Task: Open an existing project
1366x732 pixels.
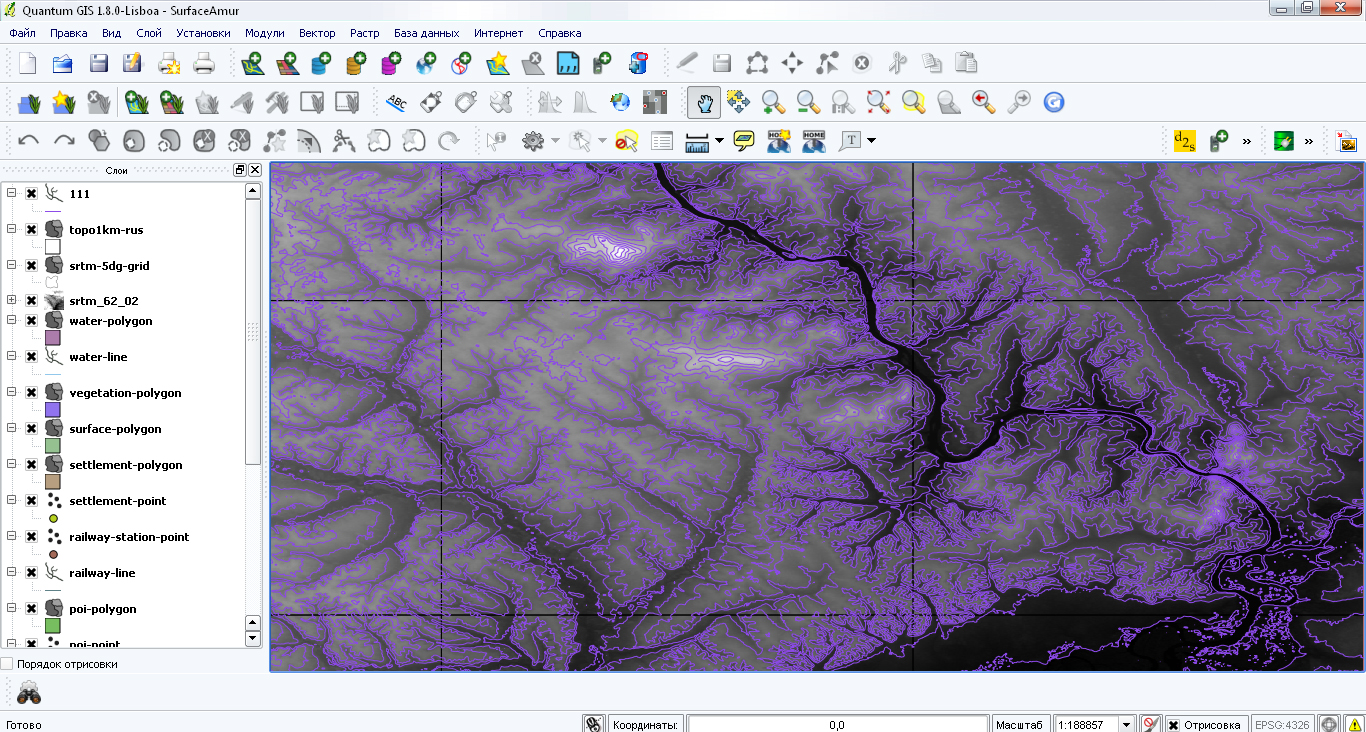Action: point(62,64)
